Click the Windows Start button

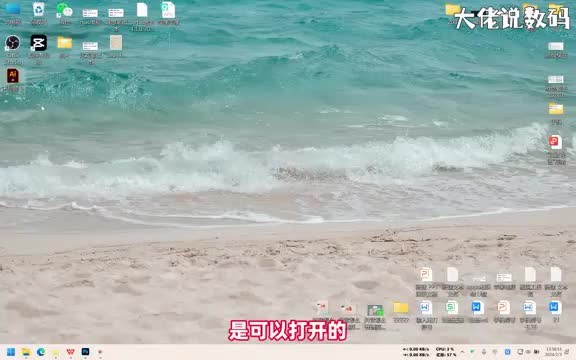(11, 352)
